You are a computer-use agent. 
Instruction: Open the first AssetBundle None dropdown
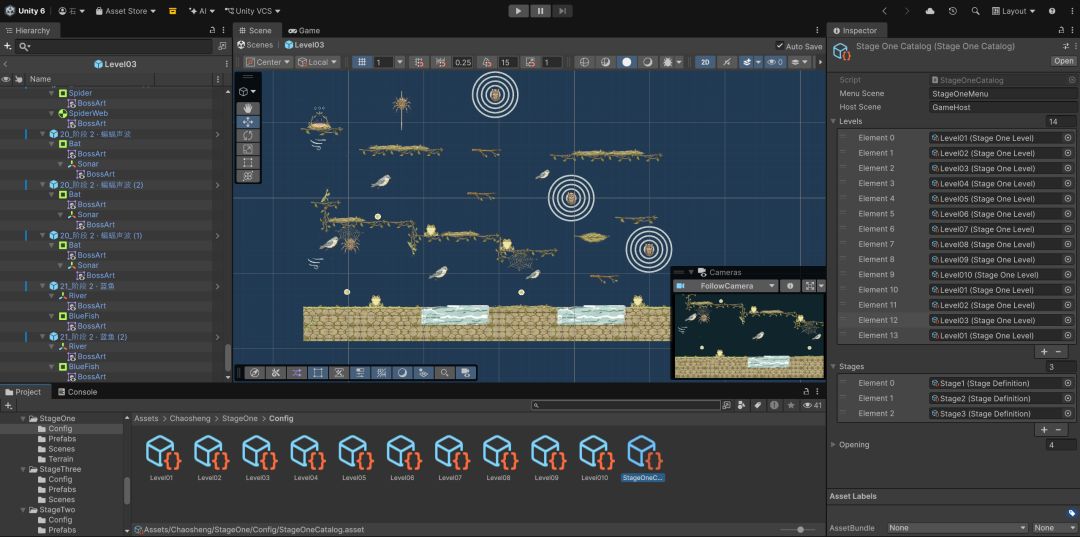pos(957,528)
